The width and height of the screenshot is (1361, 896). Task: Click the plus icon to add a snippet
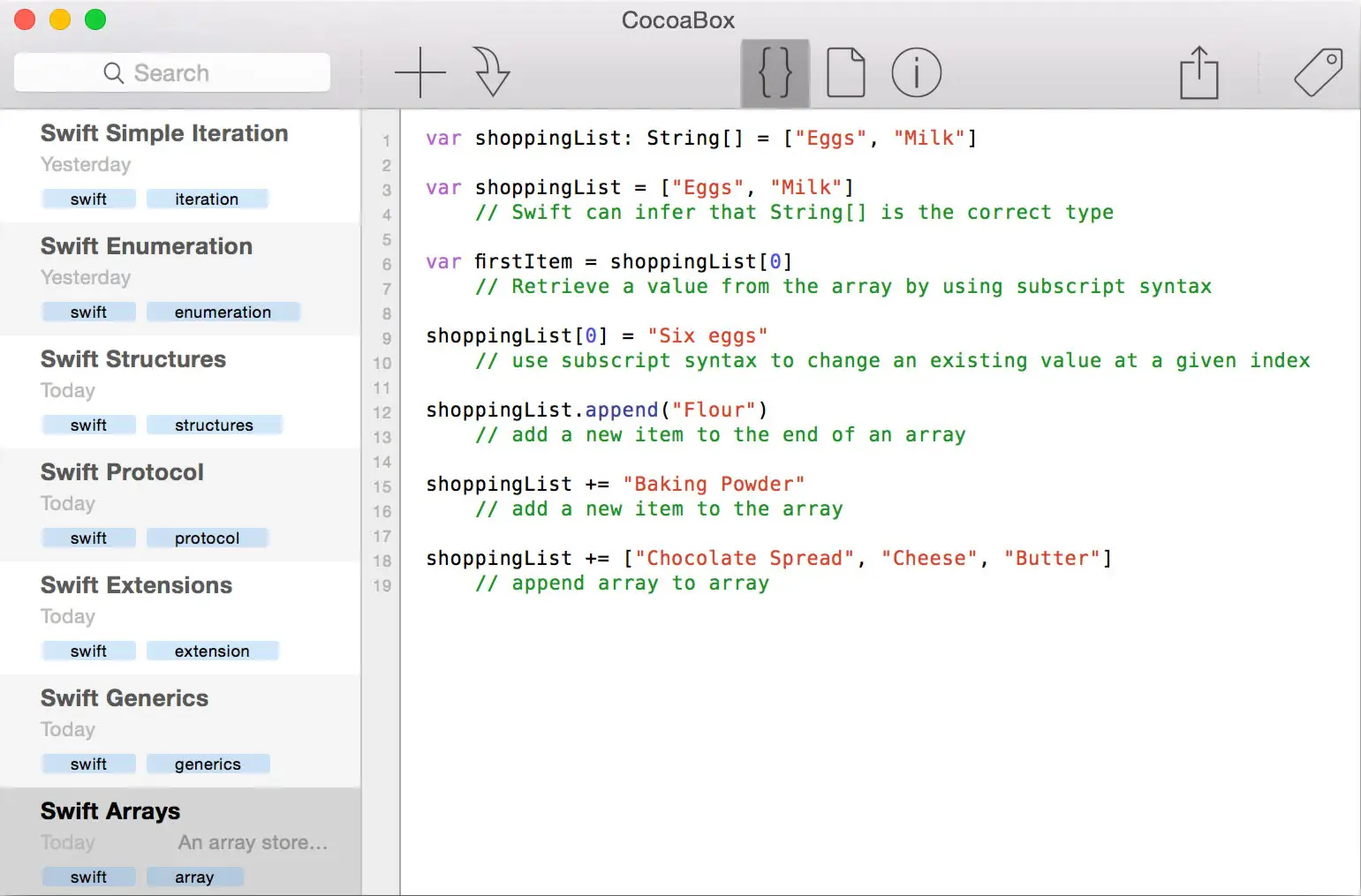point(420,72)
